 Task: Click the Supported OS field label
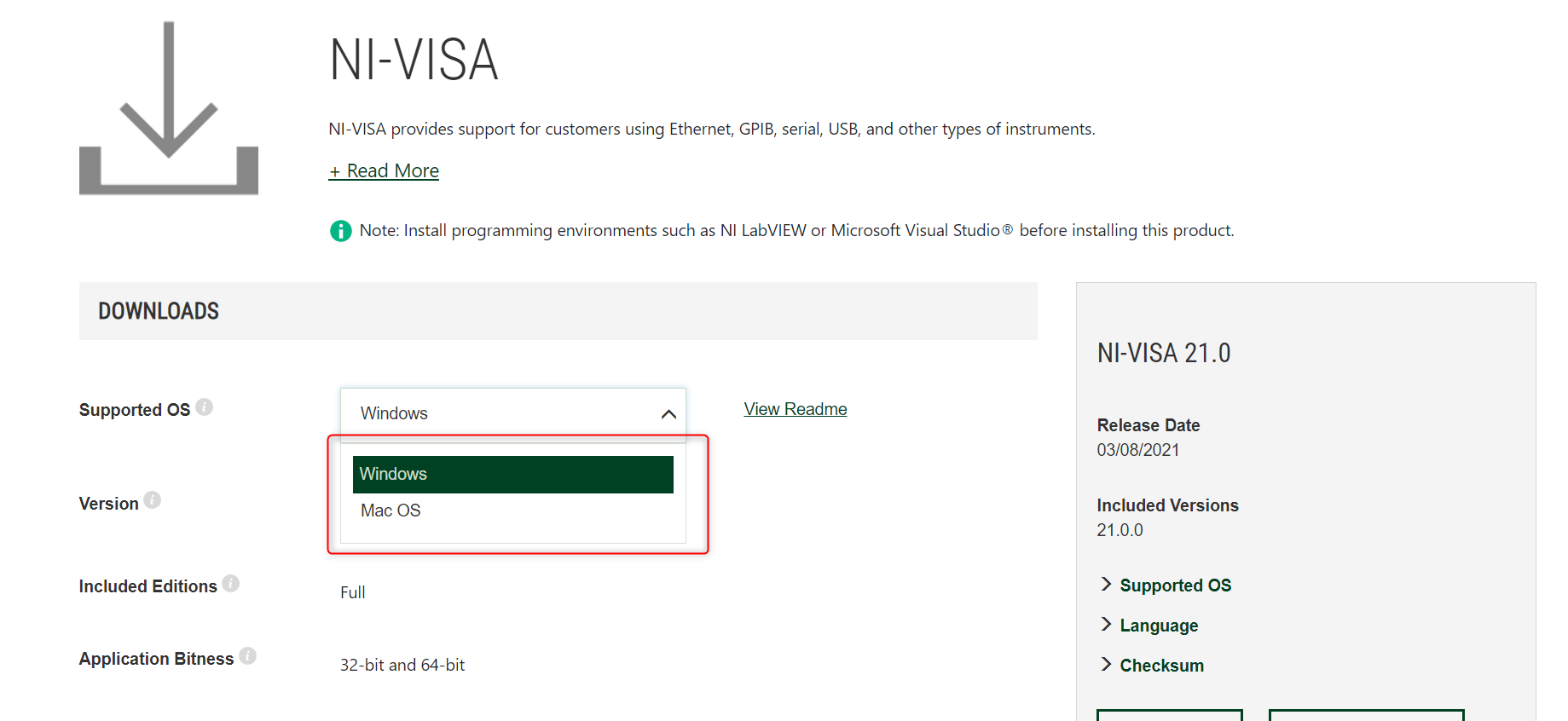tap(135, 410)
